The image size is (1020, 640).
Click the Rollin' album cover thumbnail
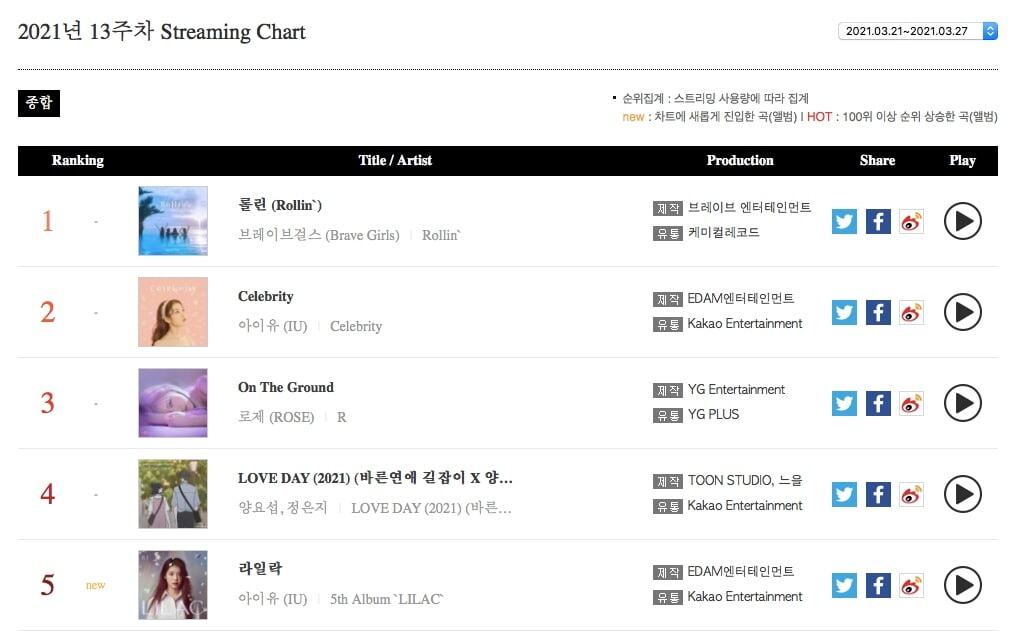pyautogui.click(x=173, y=221)
